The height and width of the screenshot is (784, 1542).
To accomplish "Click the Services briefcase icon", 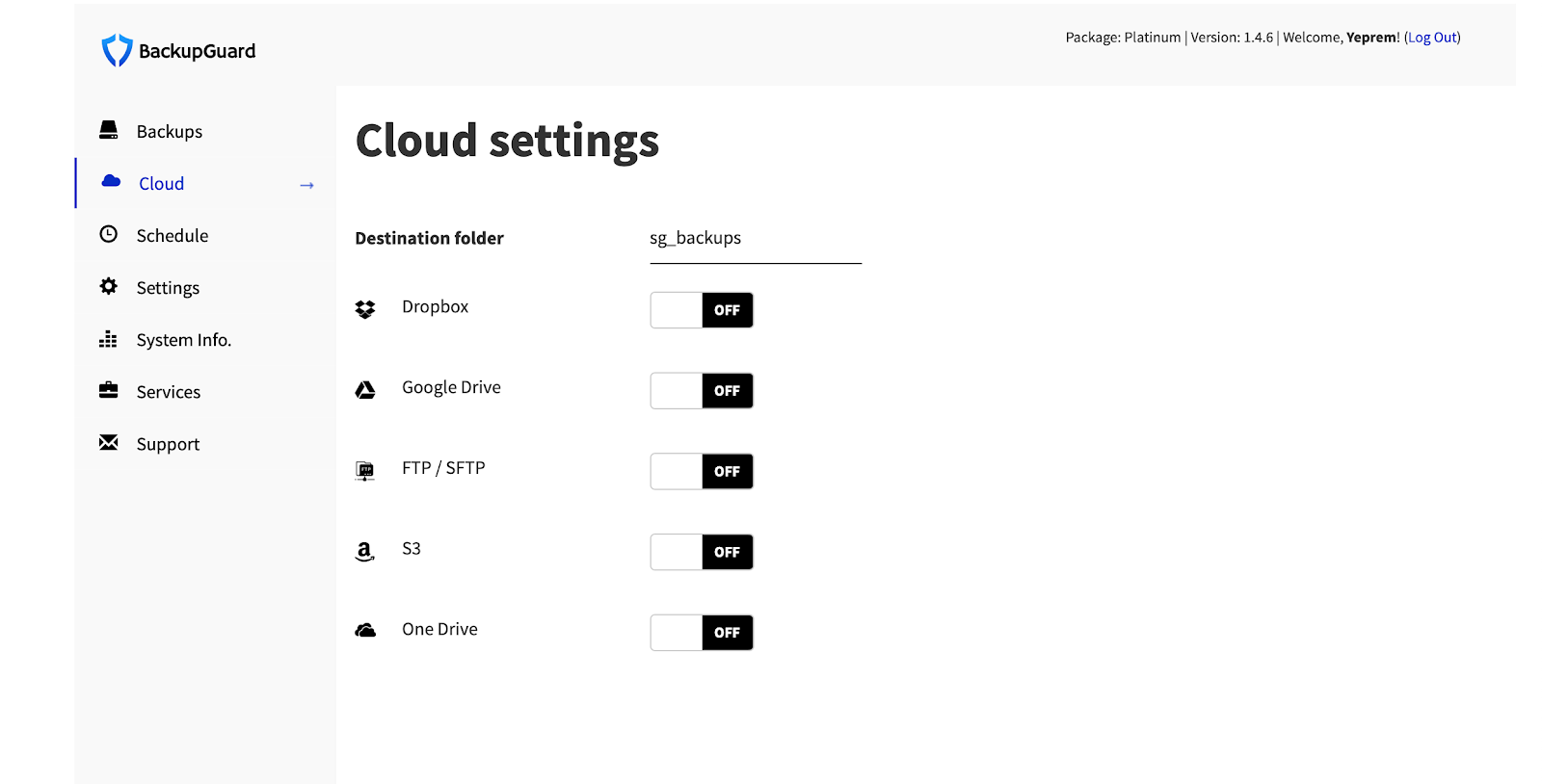I will pyautogui.click(x=109, y=390).
